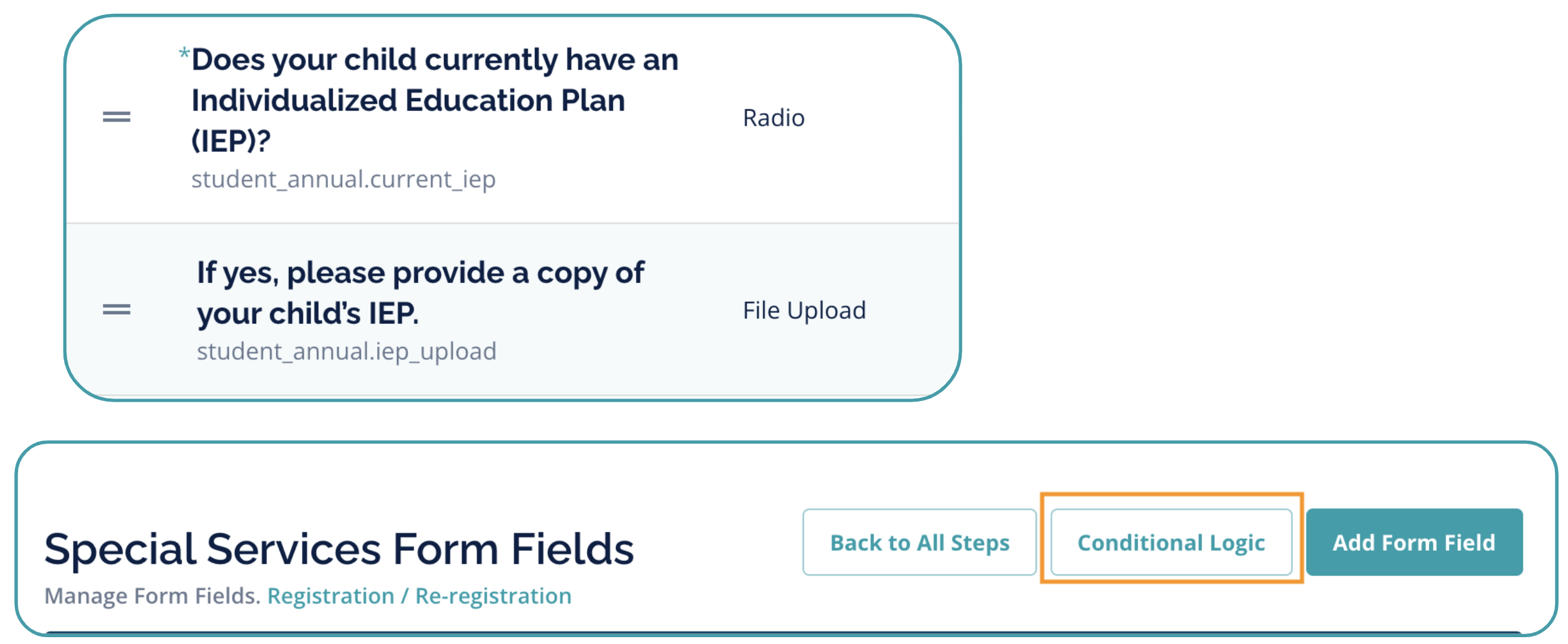Click the 'Individualized Education Plan' line of the question
The height and width of the screenshot is (644, 1568).
[x=408, y=100]
